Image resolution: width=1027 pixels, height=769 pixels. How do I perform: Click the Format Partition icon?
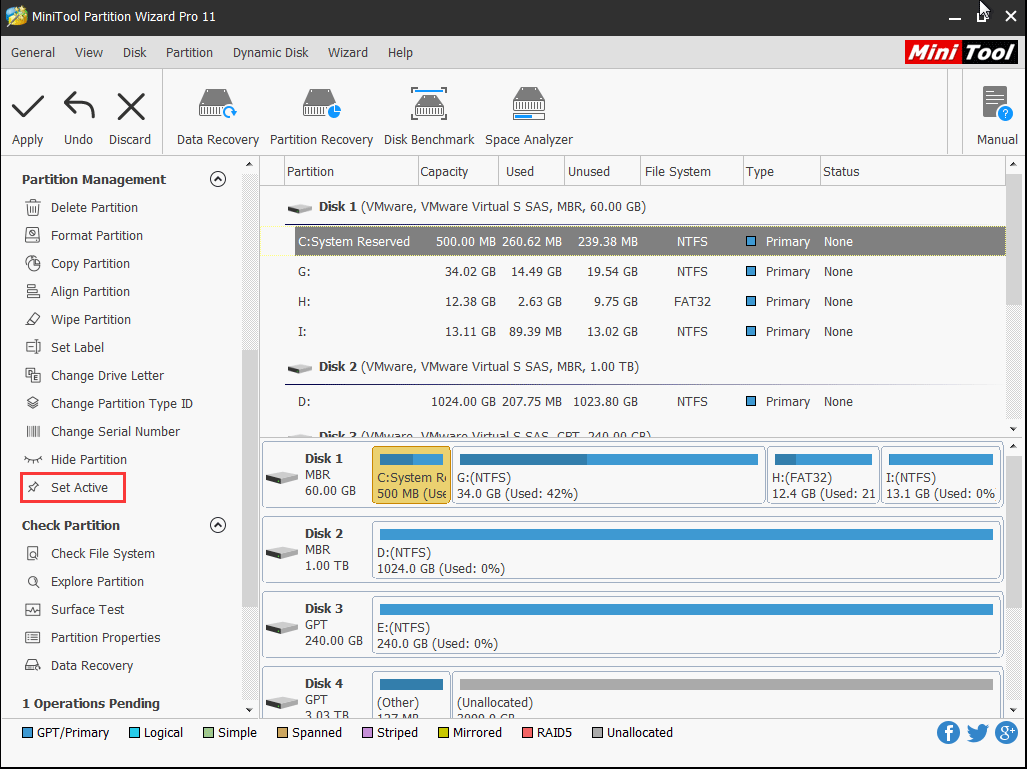pos(33,235)
